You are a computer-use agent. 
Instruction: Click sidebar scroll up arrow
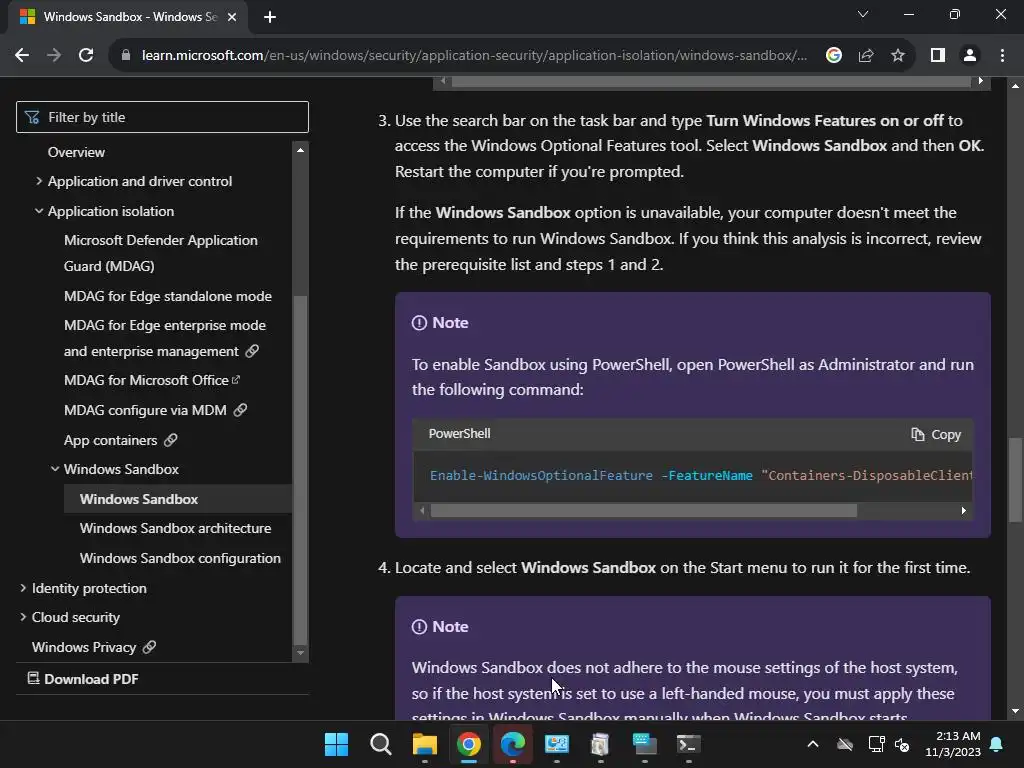(300, 150)
